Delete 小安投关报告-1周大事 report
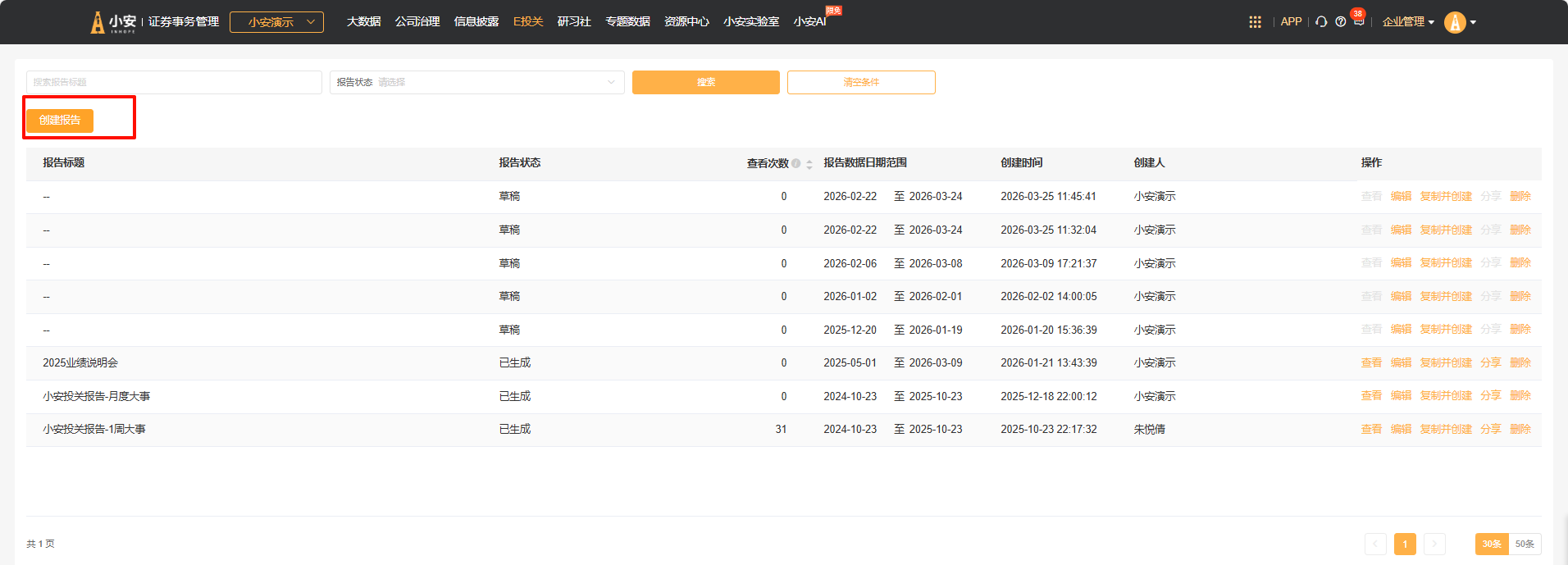The height and width of the screenshot is (565, 1568). (1520, 430)
